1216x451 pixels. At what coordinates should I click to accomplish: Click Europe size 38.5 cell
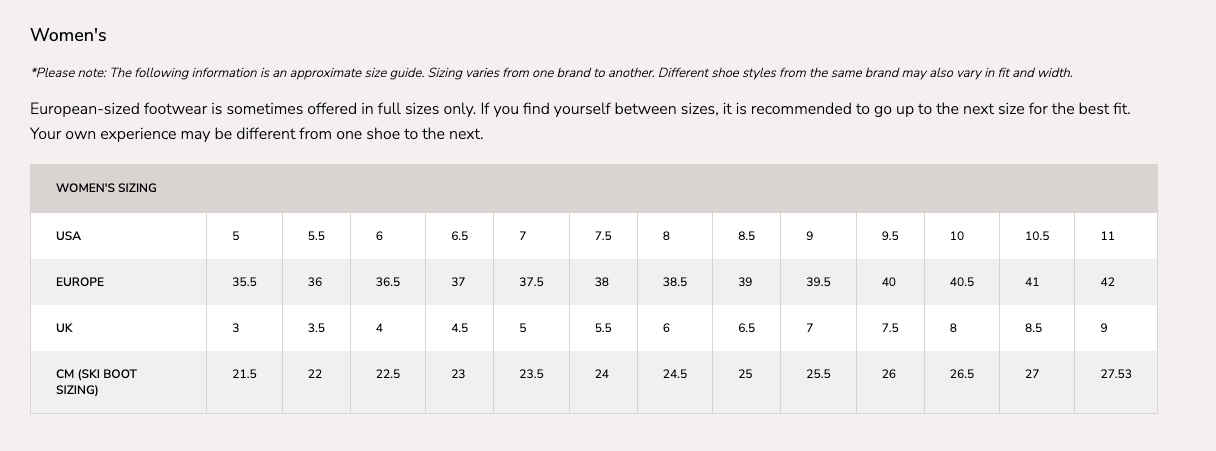675,282
